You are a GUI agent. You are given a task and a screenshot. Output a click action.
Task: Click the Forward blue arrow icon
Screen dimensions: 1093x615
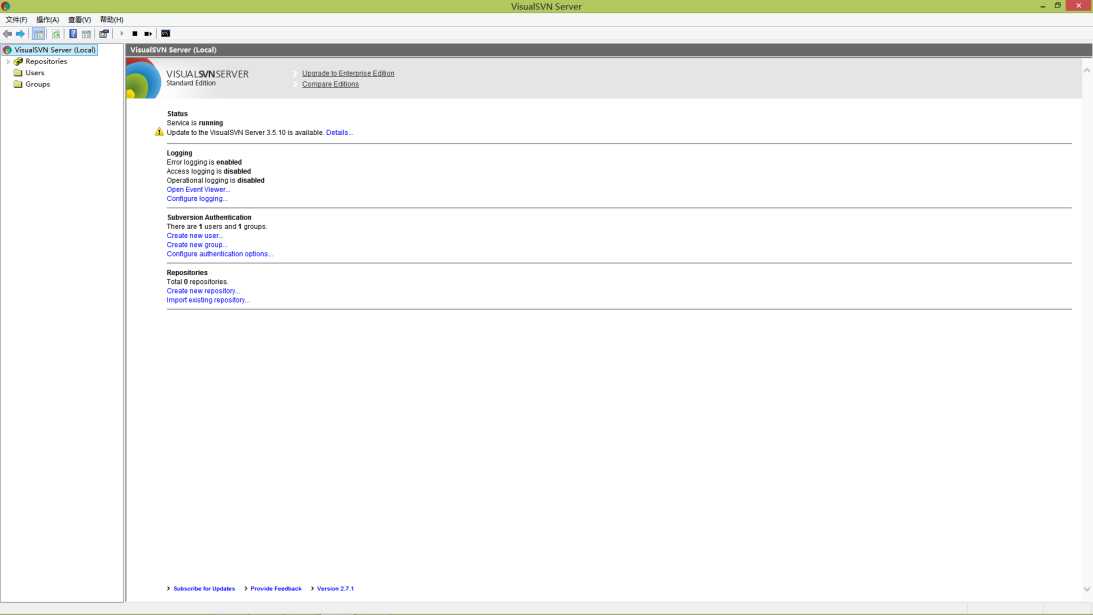20,33
